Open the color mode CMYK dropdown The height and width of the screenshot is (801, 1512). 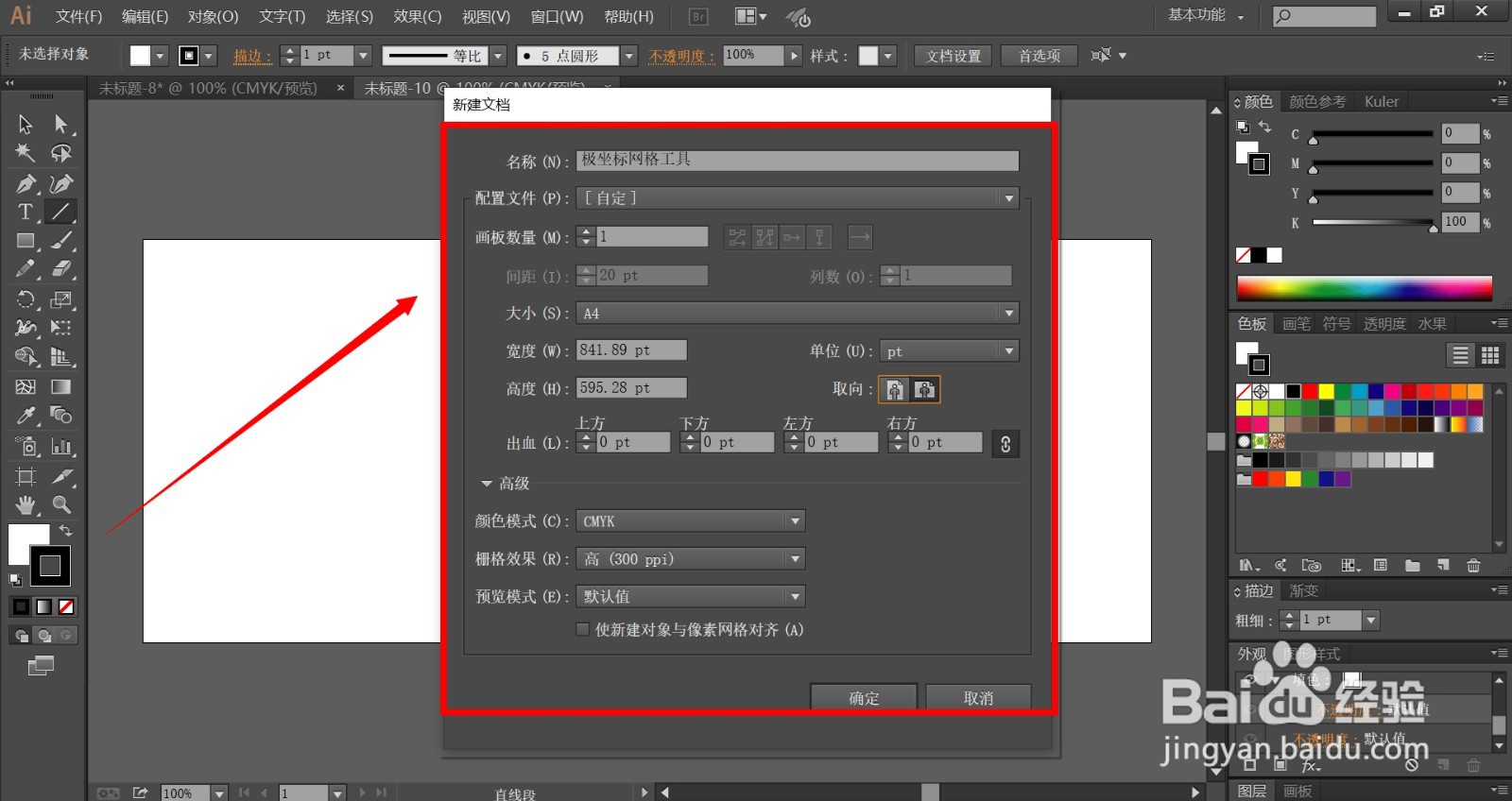(691, 521)
